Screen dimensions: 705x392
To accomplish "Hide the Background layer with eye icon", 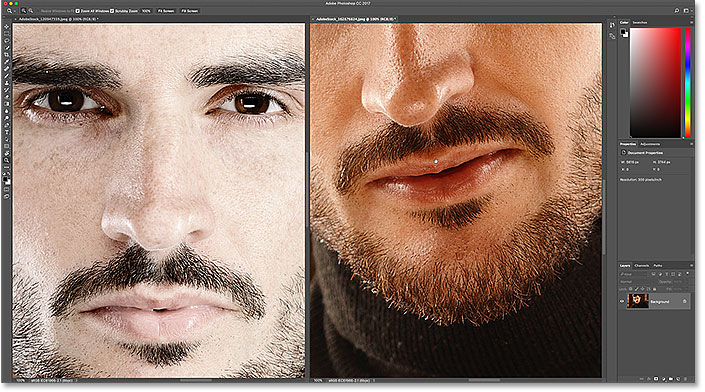I will tap(622, 302).
